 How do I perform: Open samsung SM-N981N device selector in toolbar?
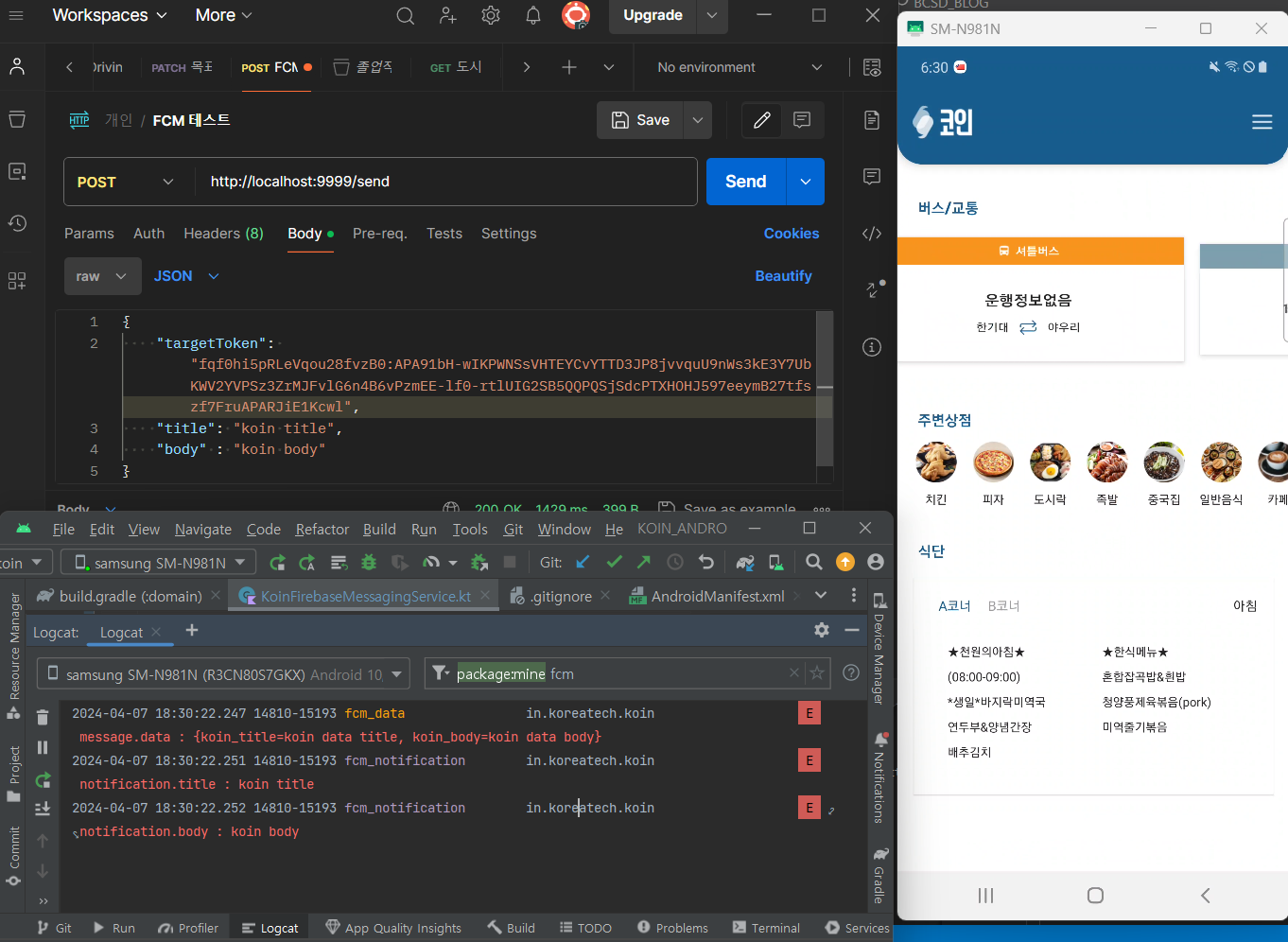[158, 563]
